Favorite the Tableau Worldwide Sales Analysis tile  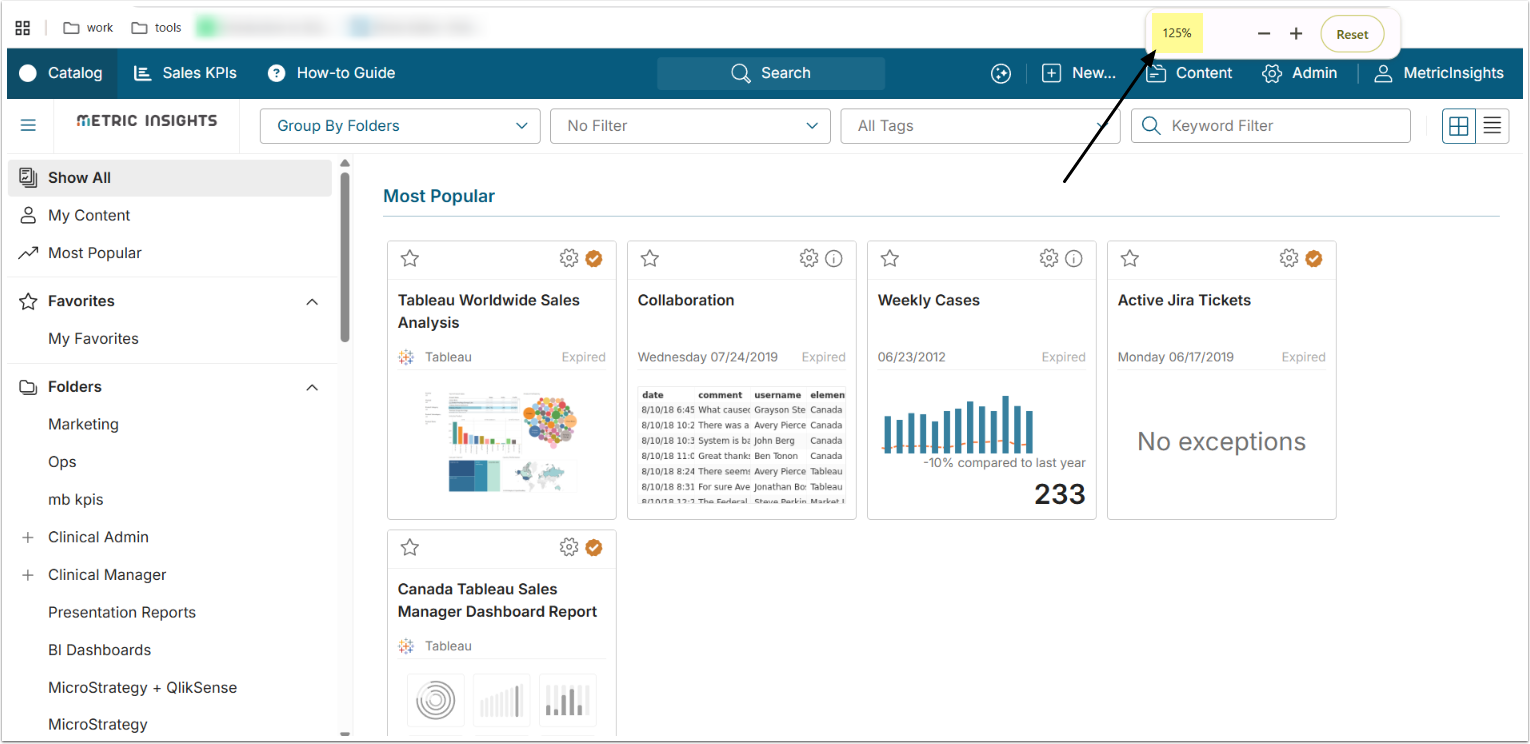pyautogui.click(x=409, y=259)
